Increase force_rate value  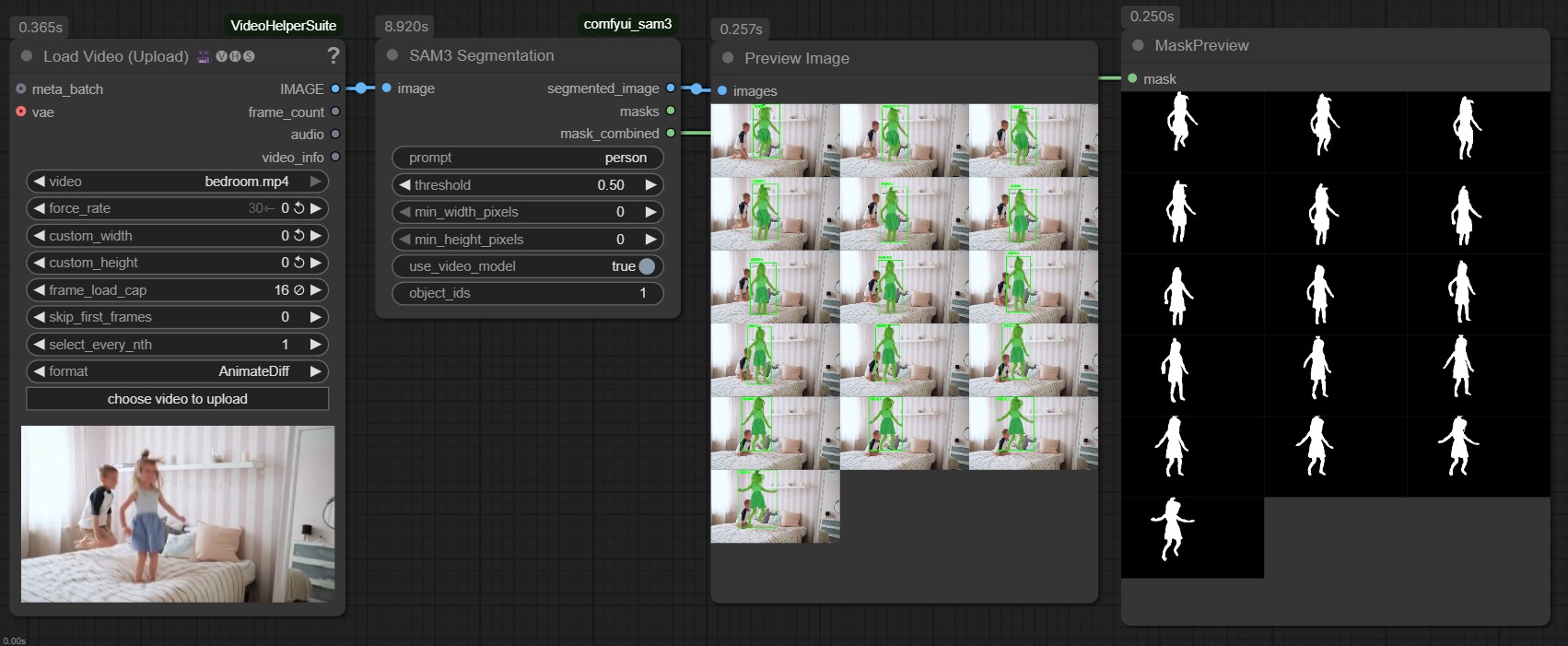(x=316, y=208)
